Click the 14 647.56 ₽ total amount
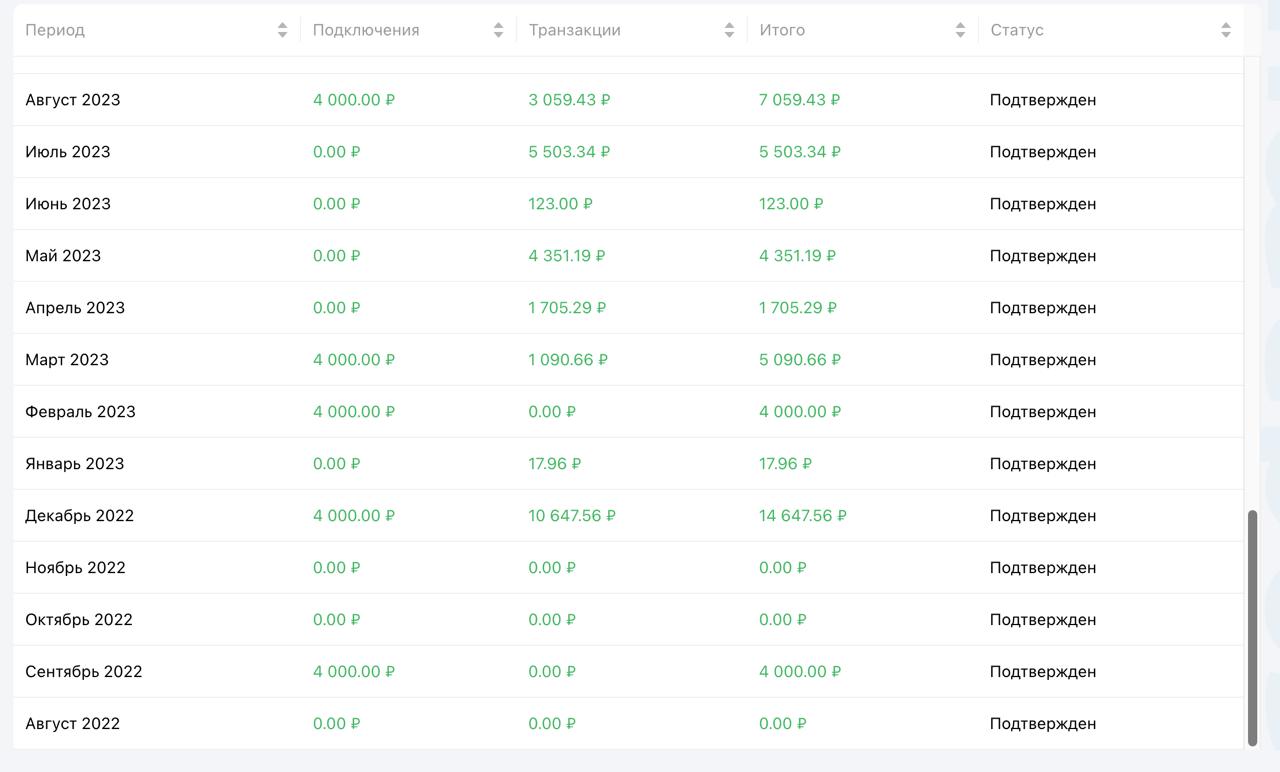The image size is (1280, 772). 803,516
